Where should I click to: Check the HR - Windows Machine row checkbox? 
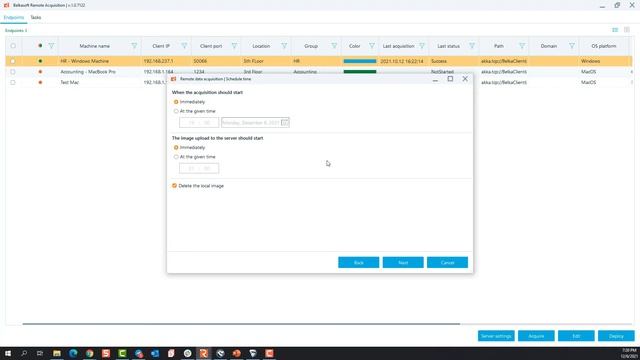click(13, 61)
